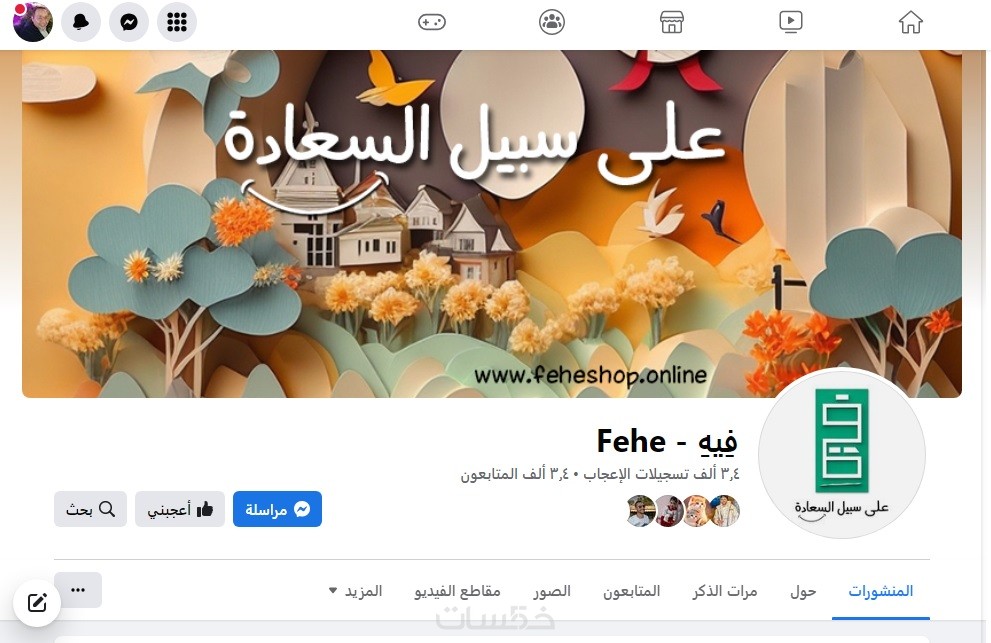Click the compose new message pencil icon
Viewport: 991px width, 643px height.
pos(37,603)
